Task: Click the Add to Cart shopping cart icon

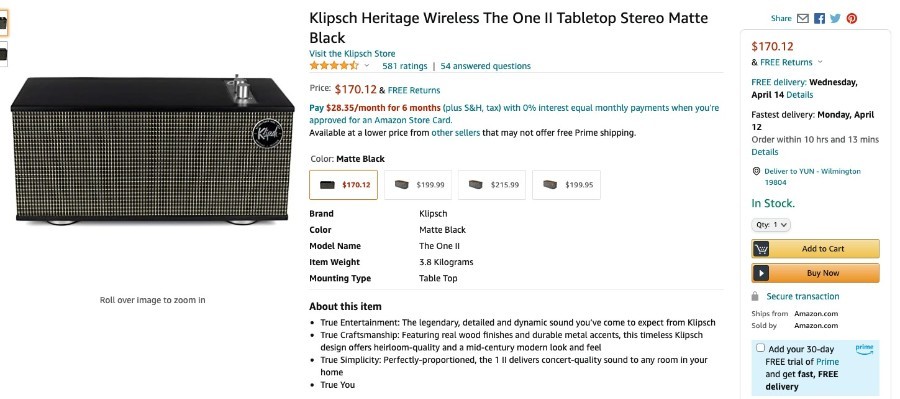Action: (x=761, y=249)
